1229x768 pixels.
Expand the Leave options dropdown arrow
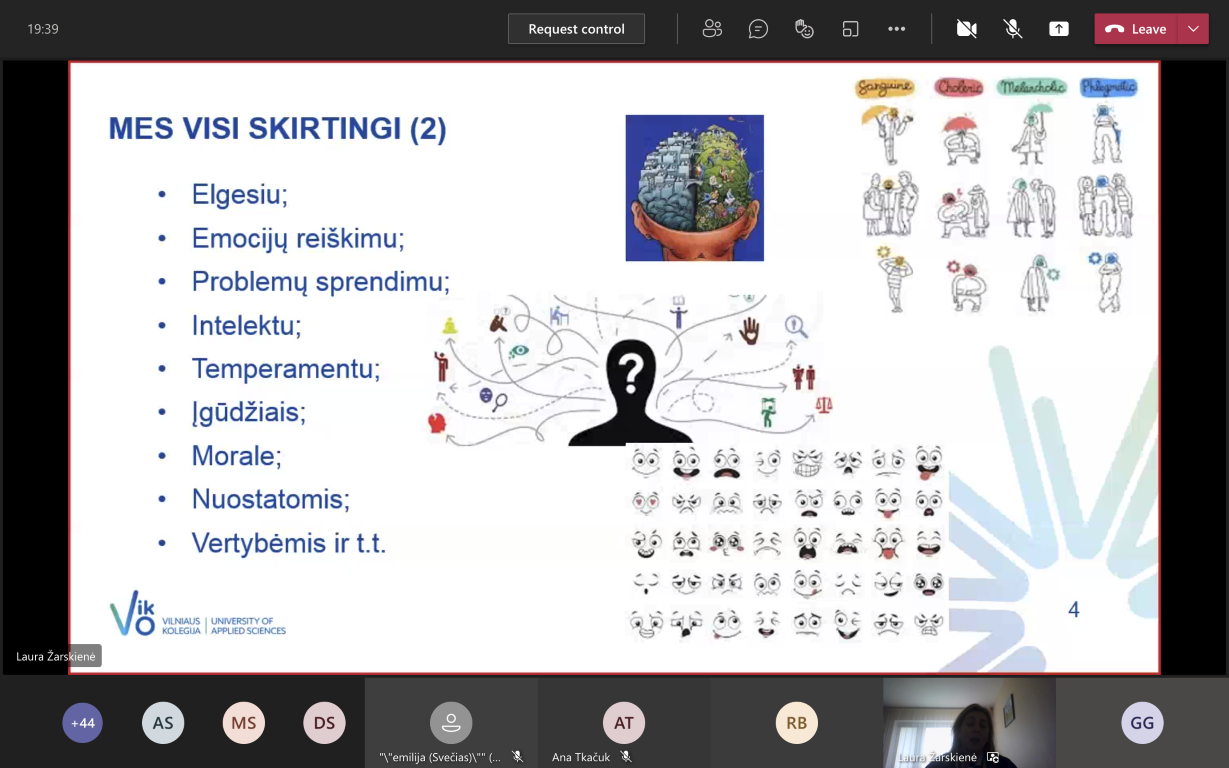point(1193,29)
